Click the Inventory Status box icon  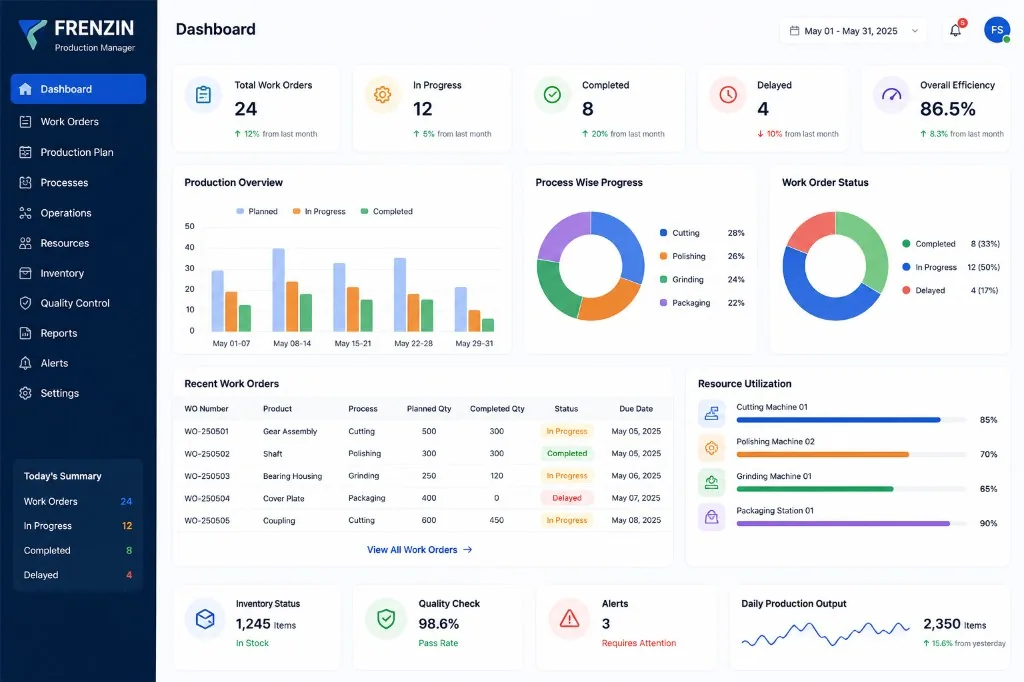tap(204, 619)
